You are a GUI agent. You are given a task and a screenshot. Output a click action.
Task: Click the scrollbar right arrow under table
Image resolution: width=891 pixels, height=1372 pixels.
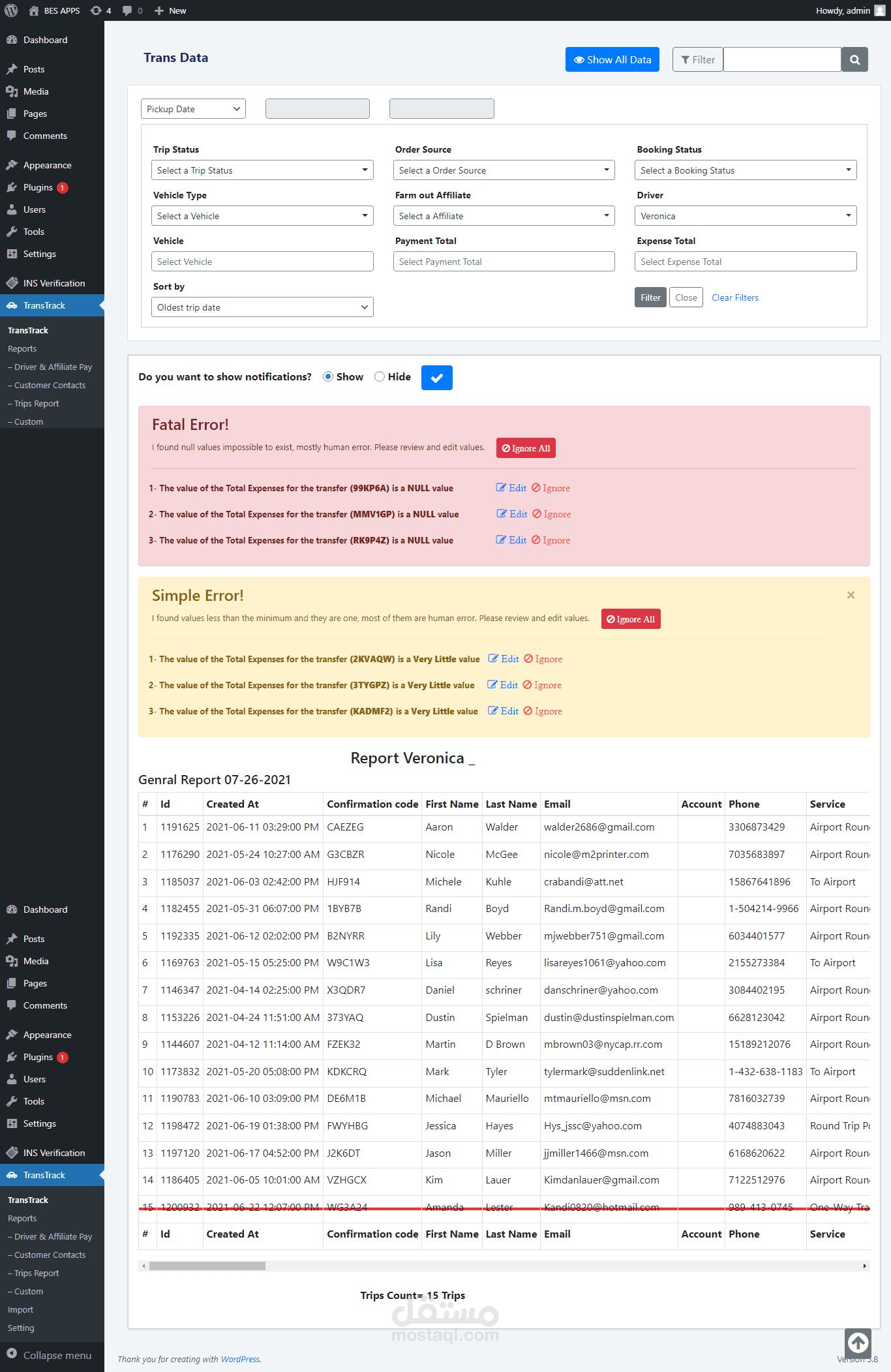(x=865, y=1266)
